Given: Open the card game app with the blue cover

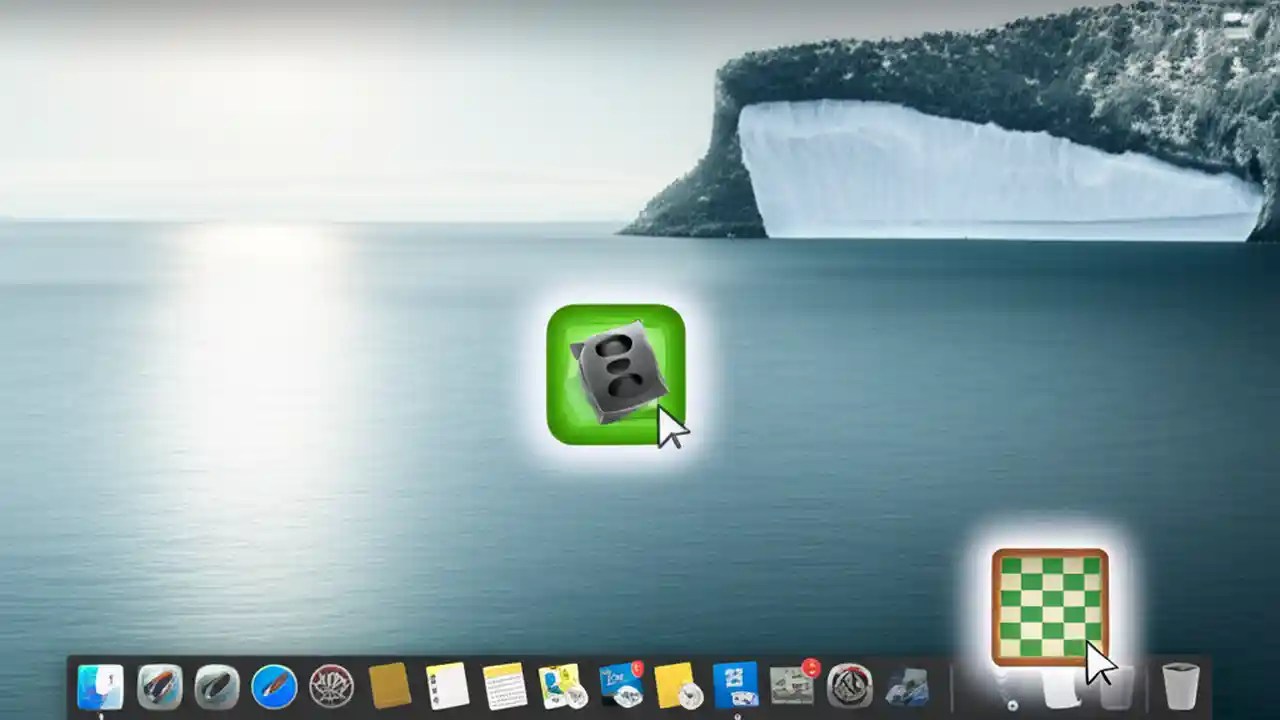Looking at the screenshot, I should click(x=621, y=685).
